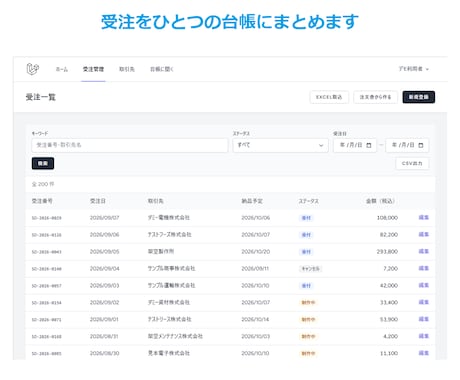The image size is (460, 380).
Task: Open 編集 for the 33,400 order row
Action: 424,302
